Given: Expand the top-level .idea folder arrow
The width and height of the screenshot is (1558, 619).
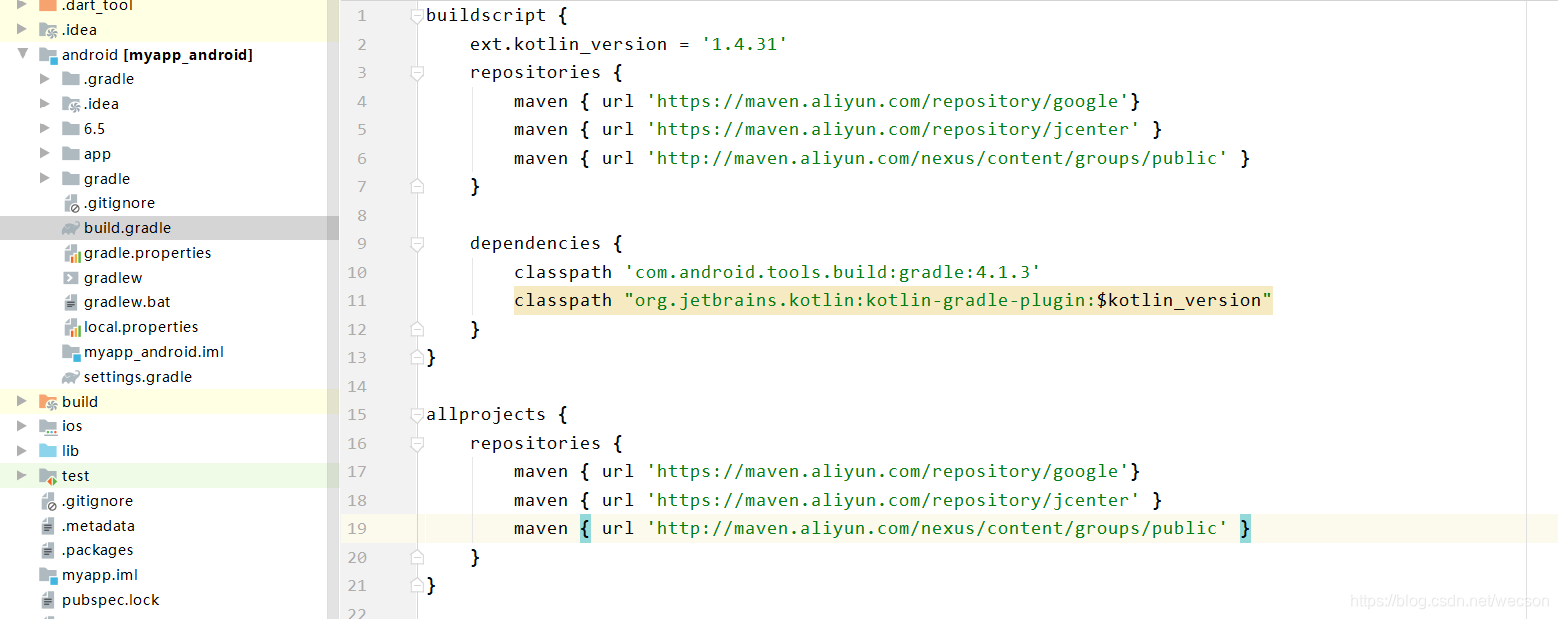Looking at the screenshot, I should [22, 29].
